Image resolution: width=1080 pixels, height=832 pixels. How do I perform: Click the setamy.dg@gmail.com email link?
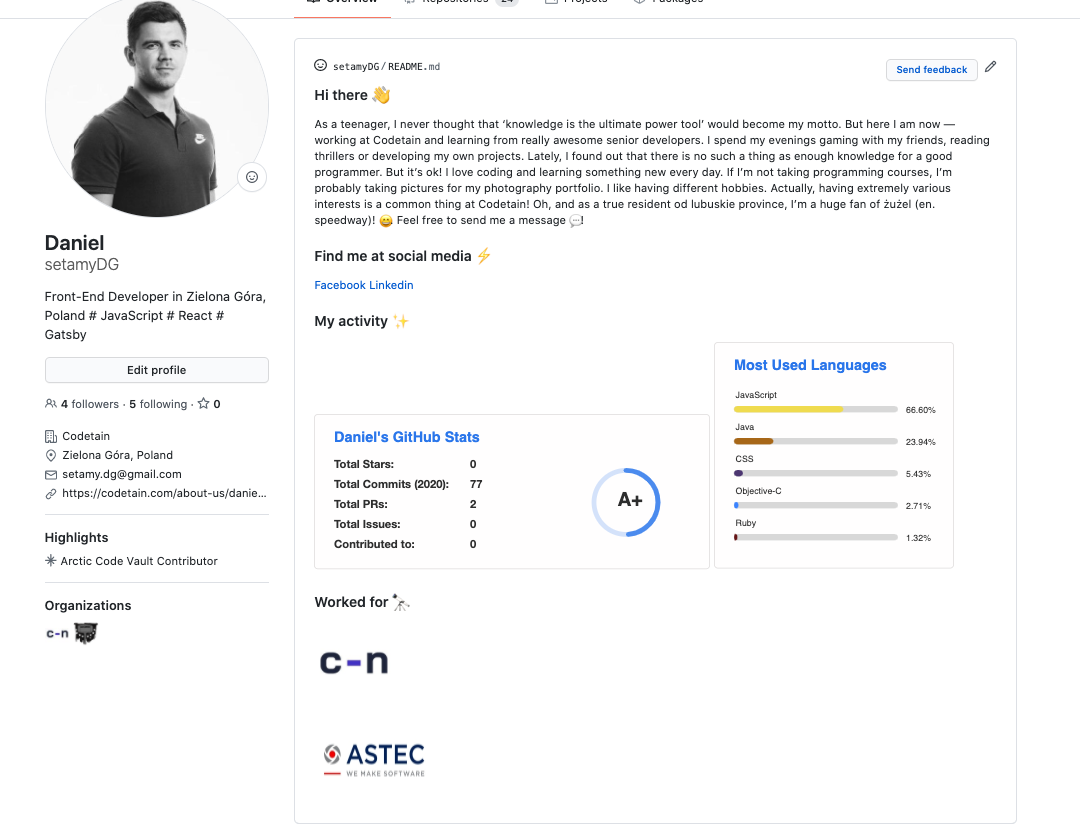tap(122, 474)
